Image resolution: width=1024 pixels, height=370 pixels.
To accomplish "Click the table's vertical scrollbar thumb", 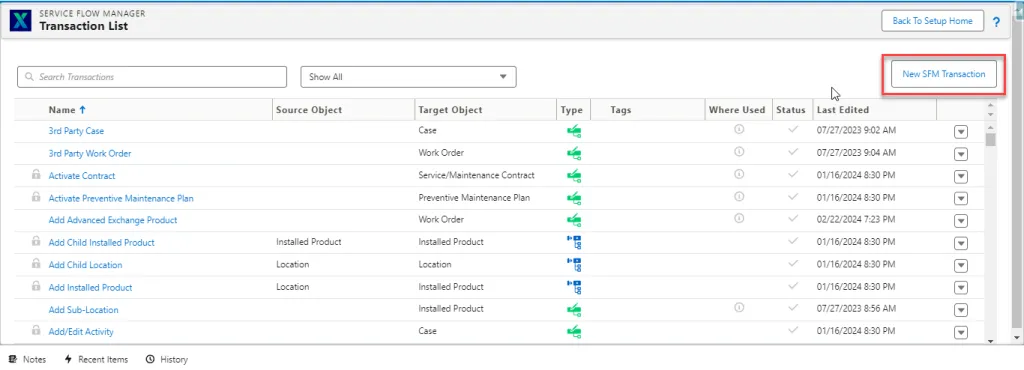I will coord(991,140).
